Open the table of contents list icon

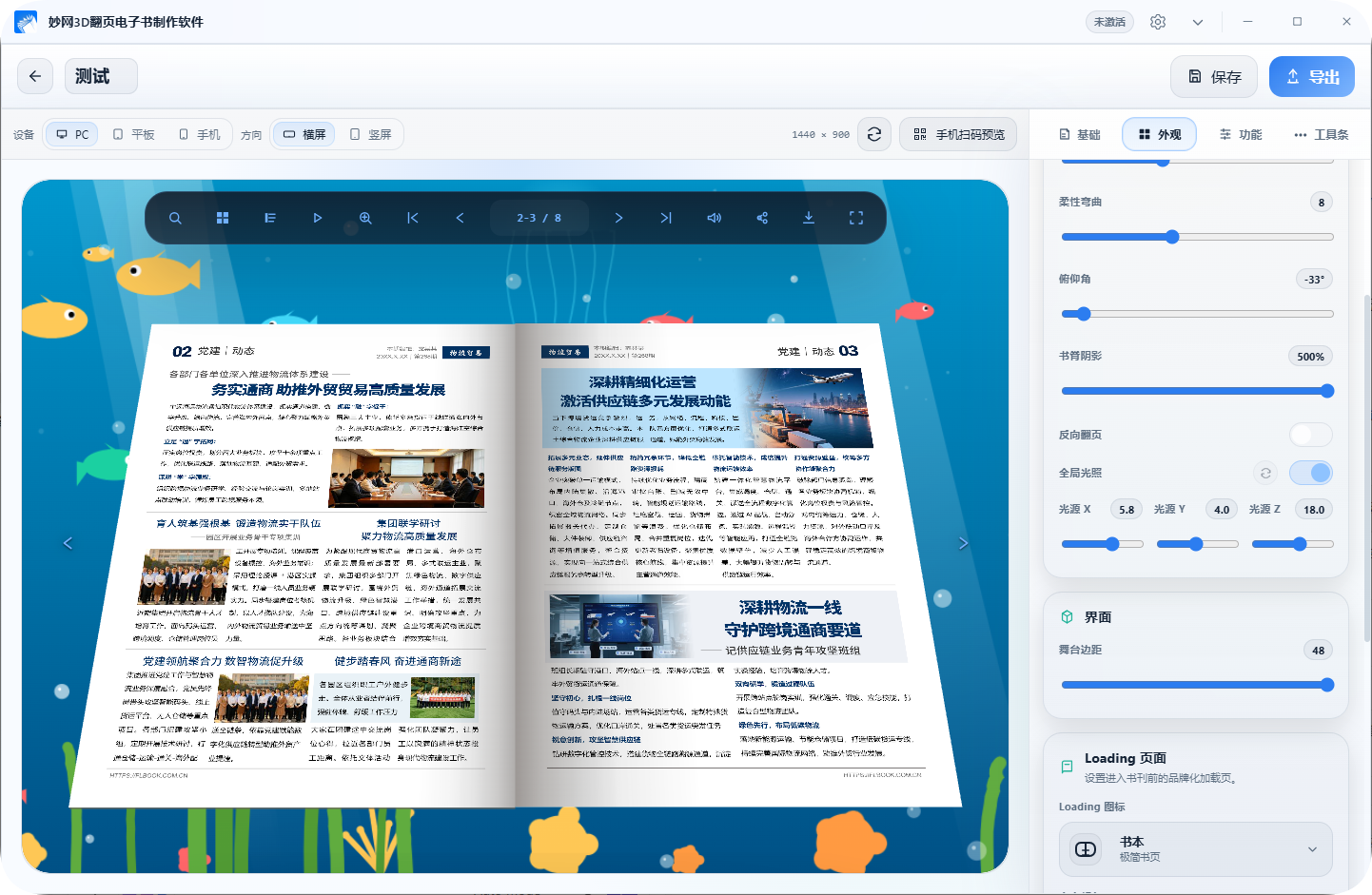270,218
